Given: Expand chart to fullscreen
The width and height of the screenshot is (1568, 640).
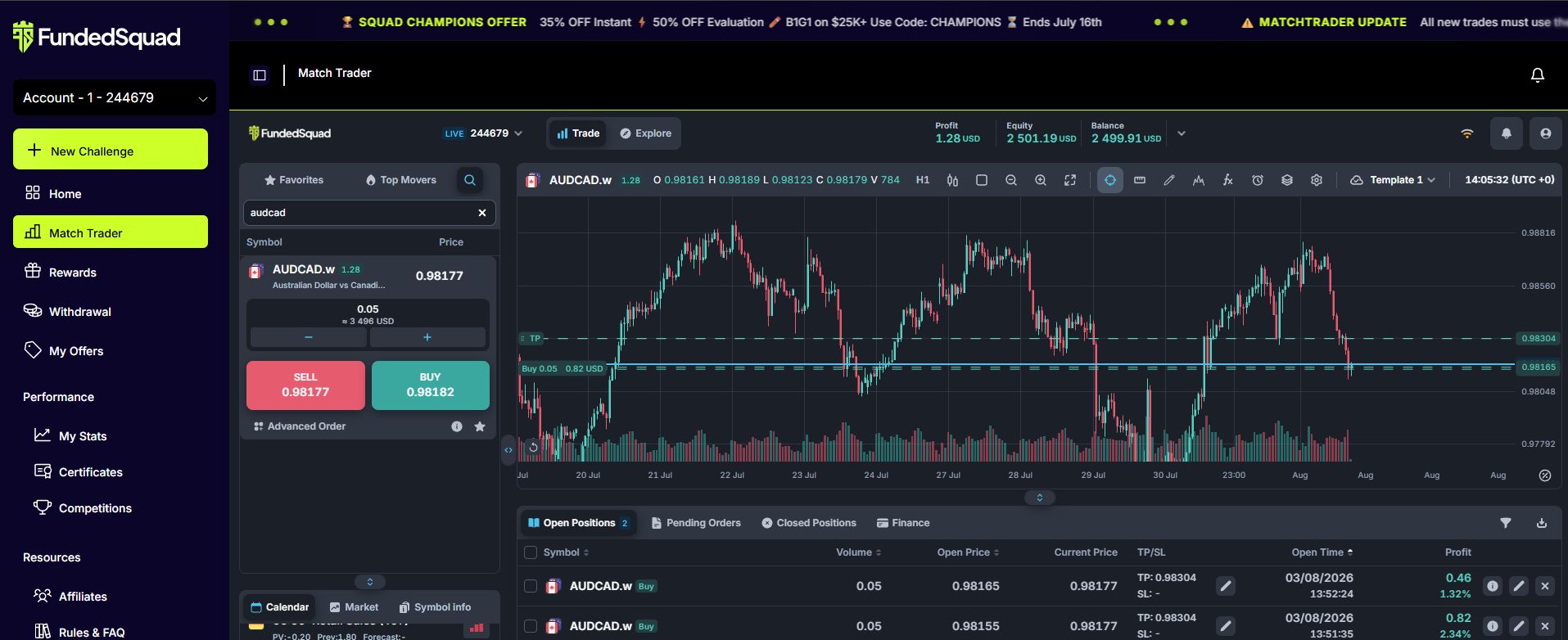Looking at the screenshot, I should coord(1070,180).
